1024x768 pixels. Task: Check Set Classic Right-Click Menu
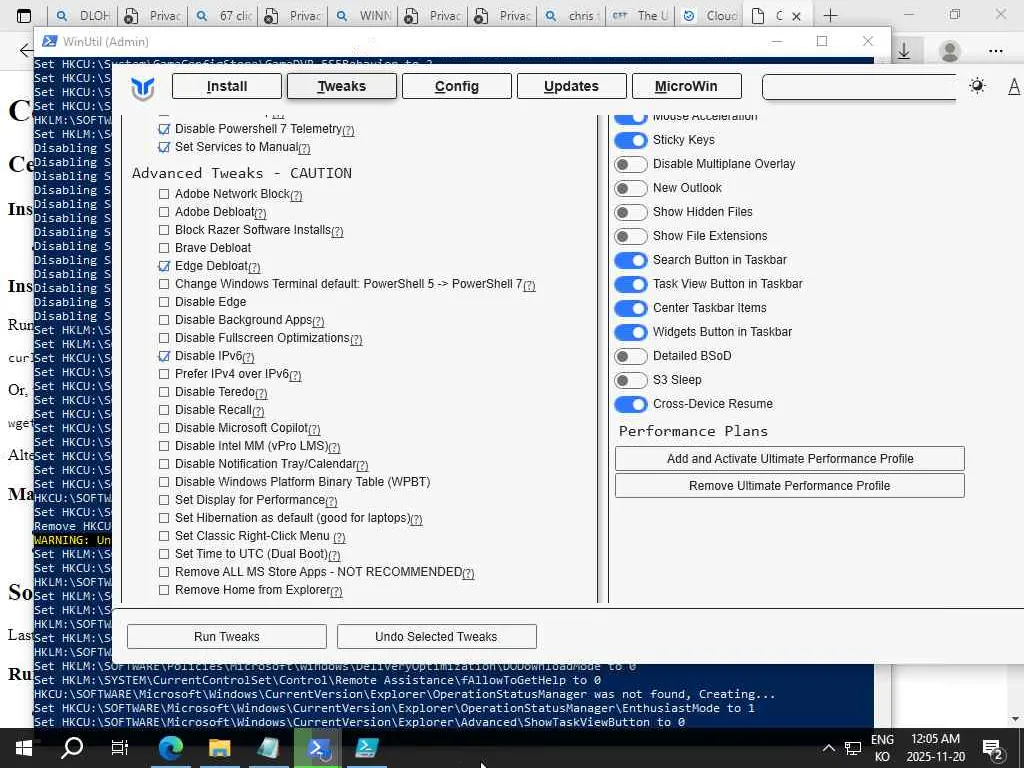point(164,536)
